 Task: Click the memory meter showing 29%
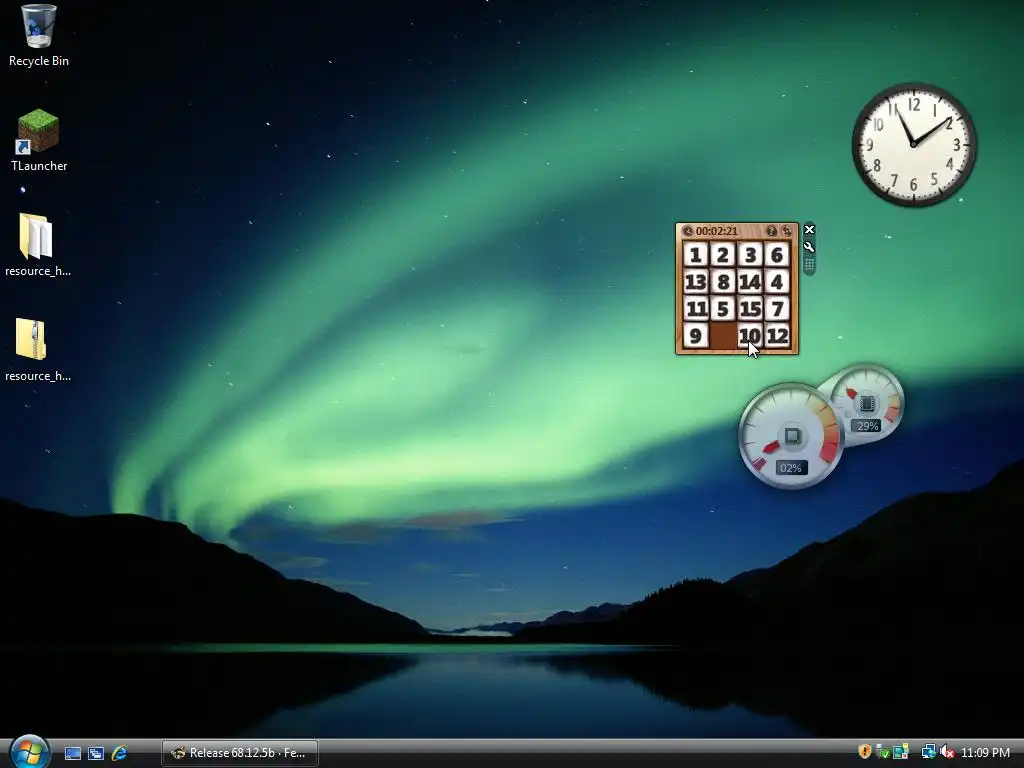(869, 402)
